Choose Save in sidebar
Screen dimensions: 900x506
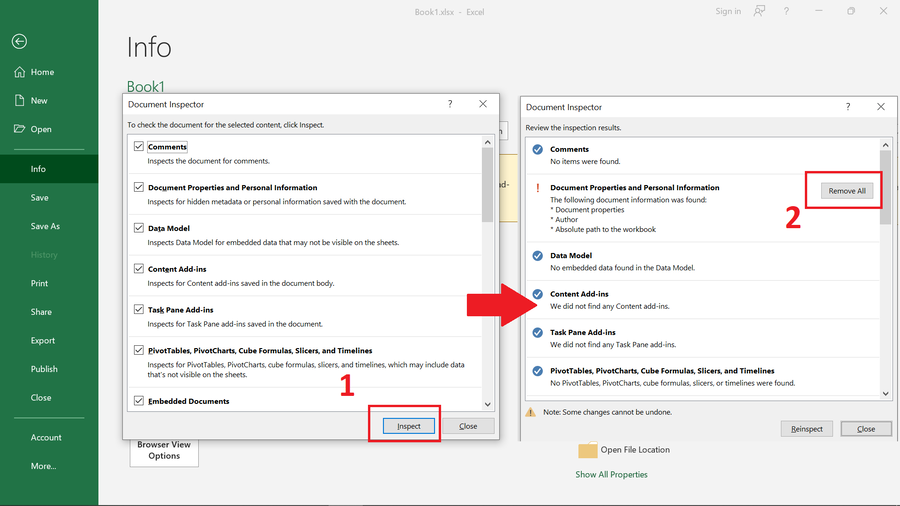pyautogui.click(x=40, y=197)
